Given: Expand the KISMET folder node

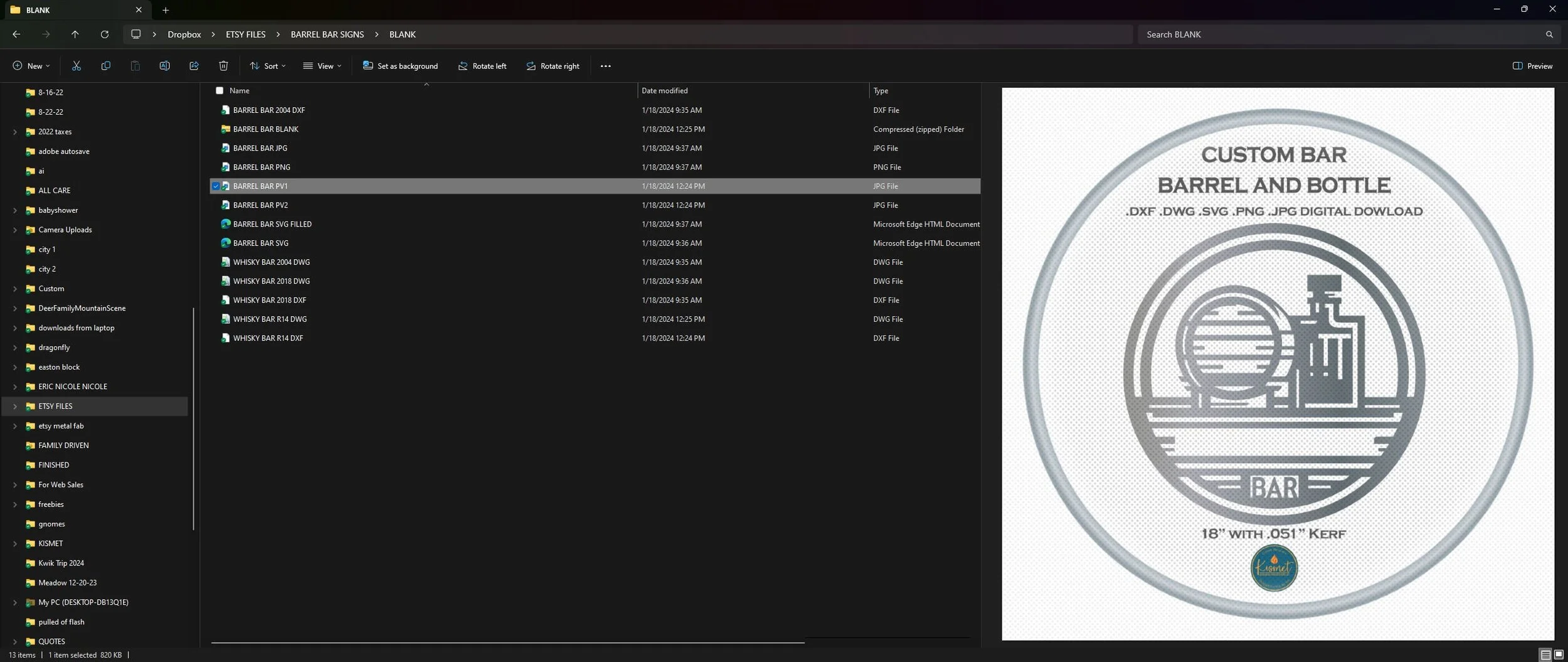Looking at the screenshot, I should tap(15, 543).
